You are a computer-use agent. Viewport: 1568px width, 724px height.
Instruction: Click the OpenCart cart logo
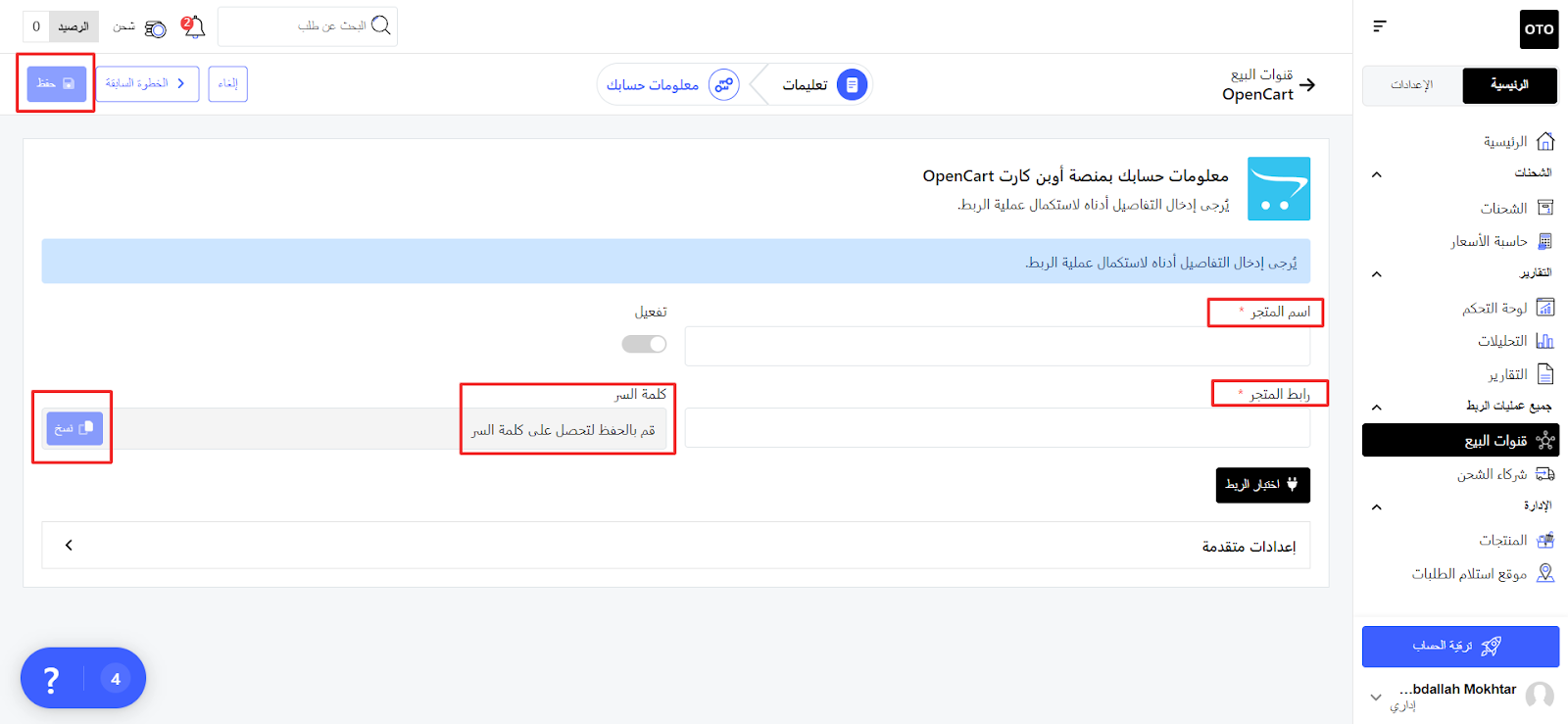point(1279,188)
